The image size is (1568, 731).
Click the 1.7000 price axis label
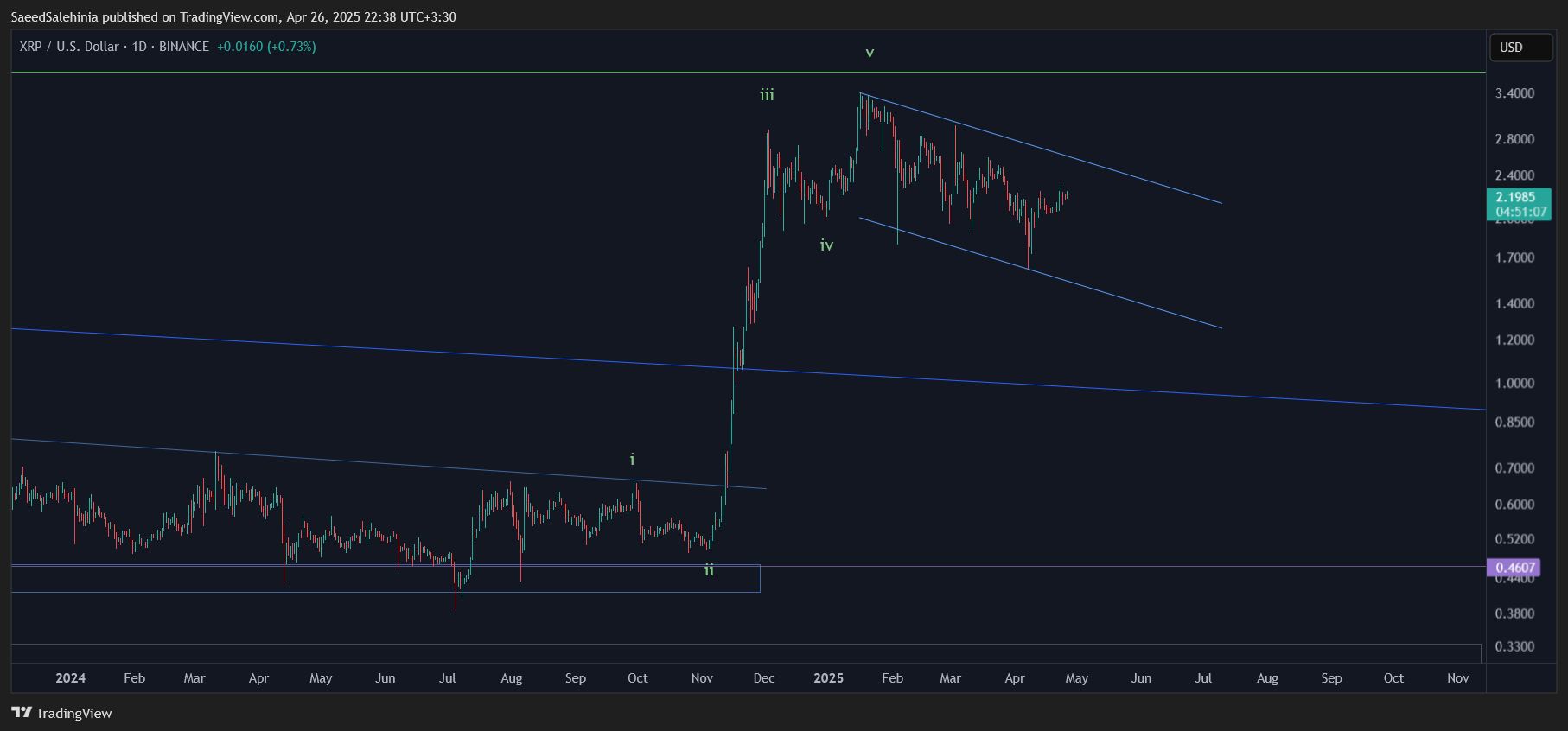(x=1514, y=257)
